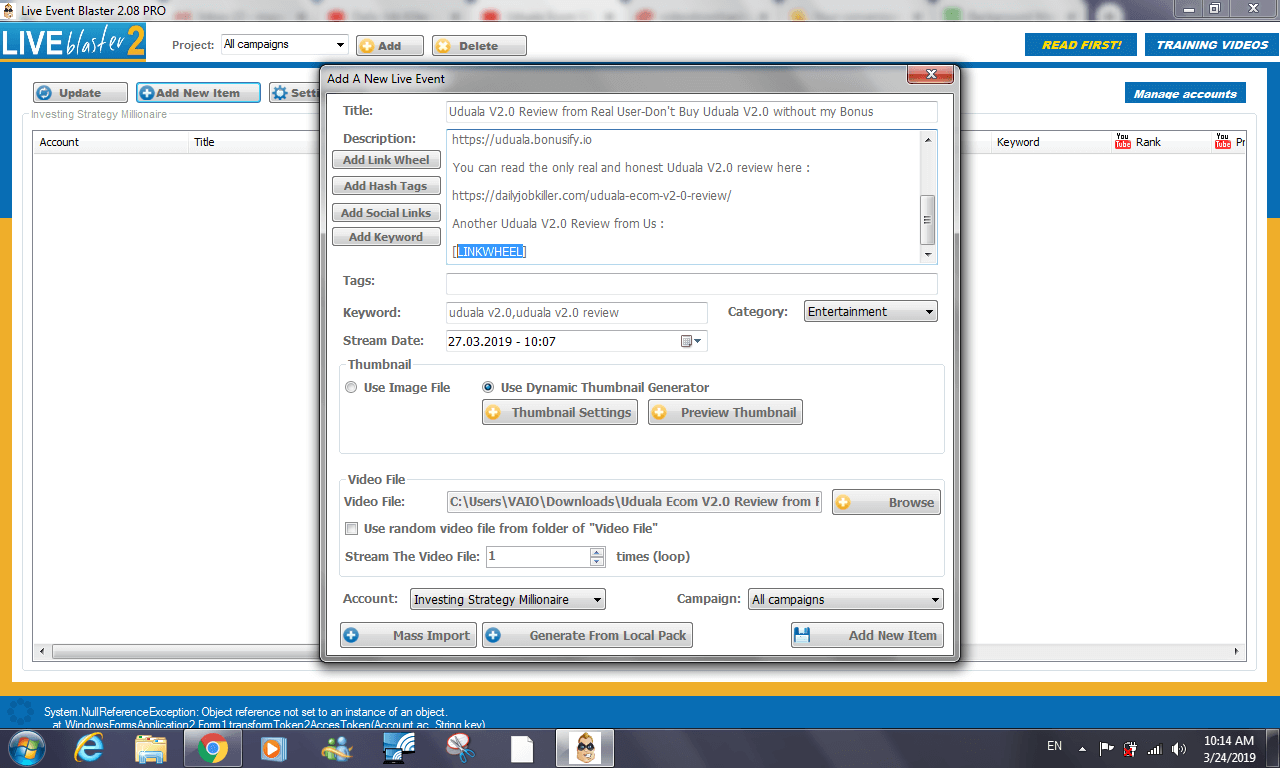Click the description scrollbar down arrow
The image size is (1280, 768).
[x=928, y=255]
